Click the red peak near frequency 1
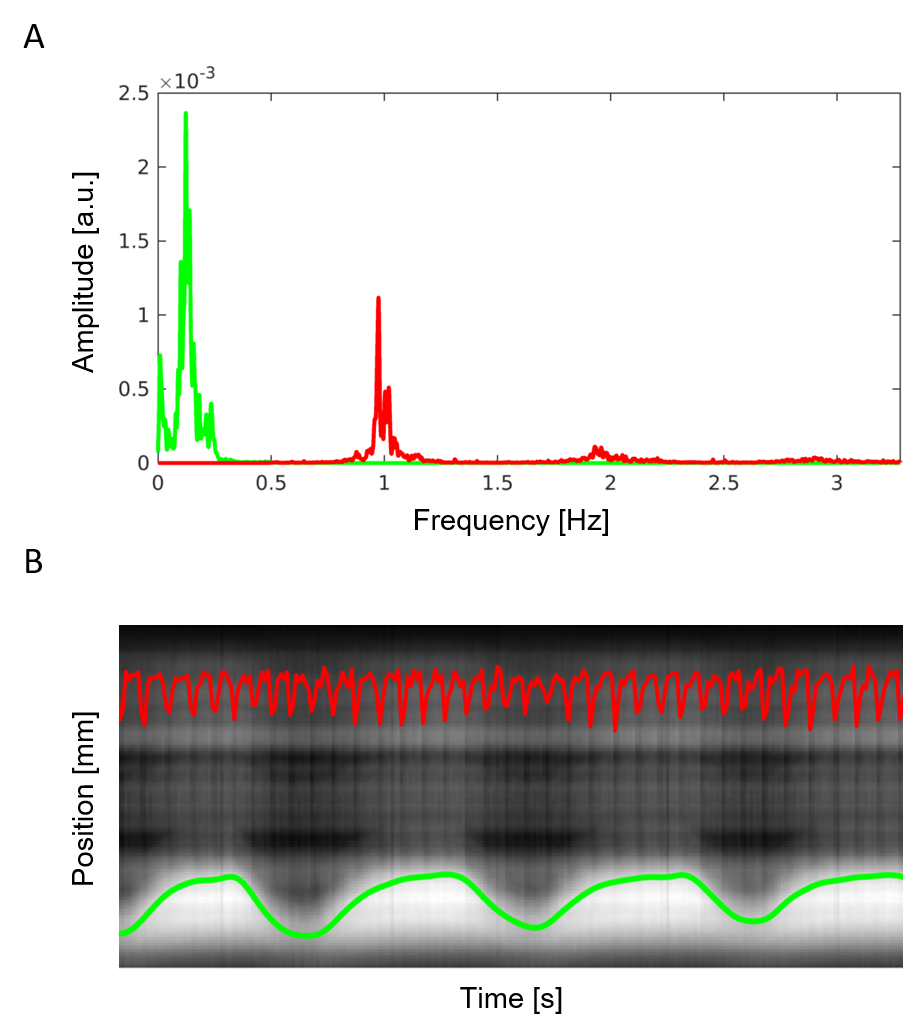 pyautogui.click(x=378, y=300)
